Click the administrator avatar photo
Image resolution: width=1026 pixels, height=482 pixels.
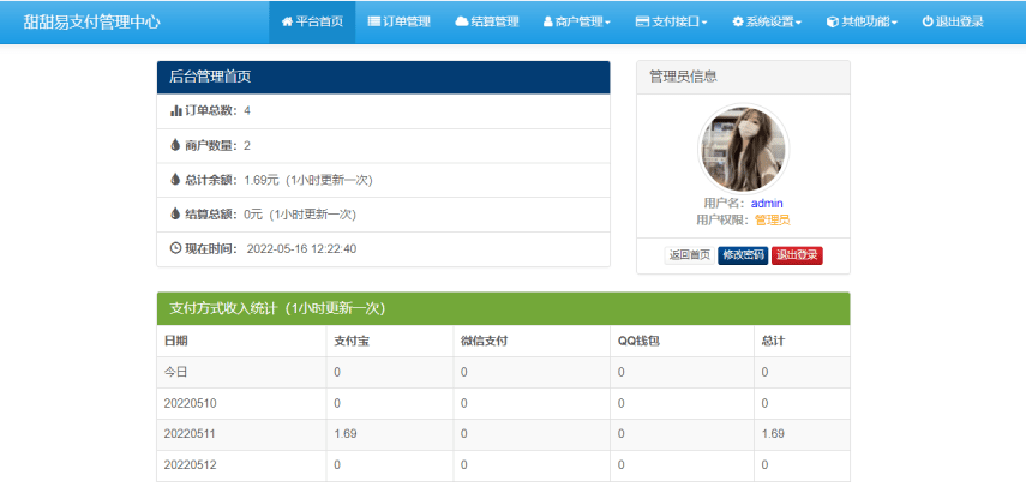coord(743,149)
